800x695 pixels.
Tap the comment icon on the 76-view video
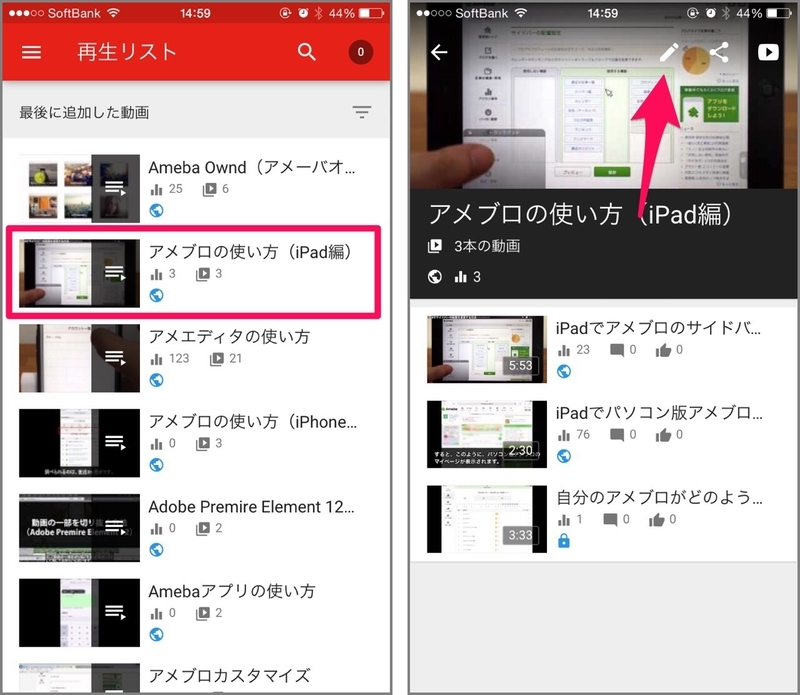[617, 435]
